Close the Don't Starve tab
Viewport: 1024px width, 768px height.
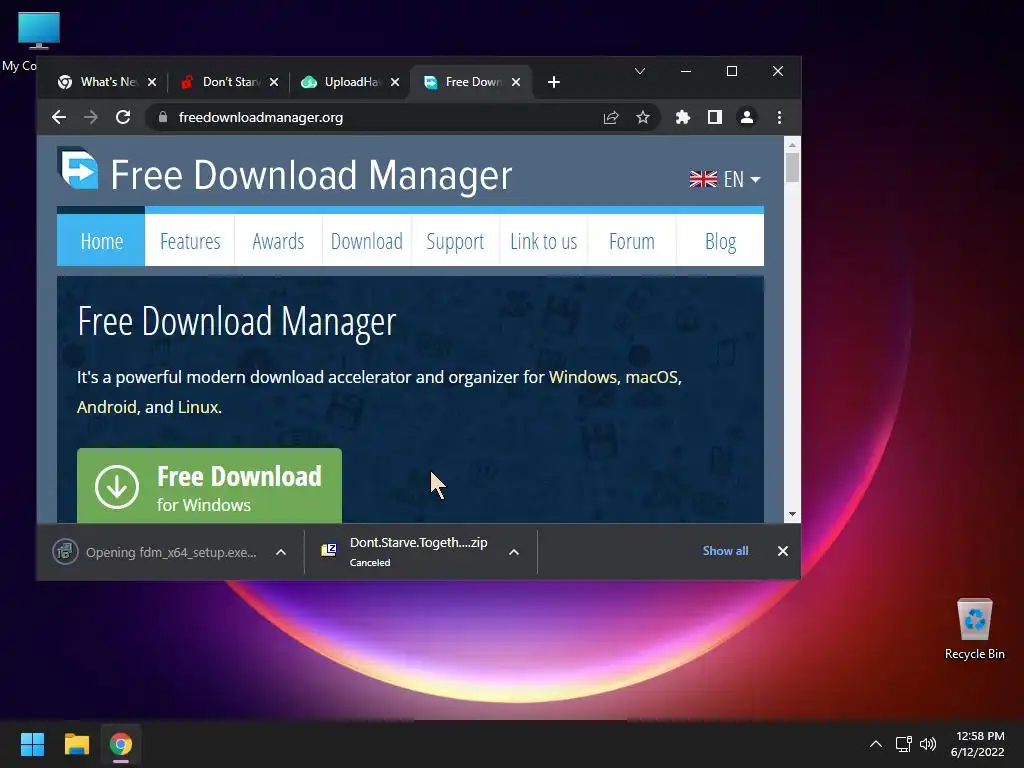[x=274, y=82]
